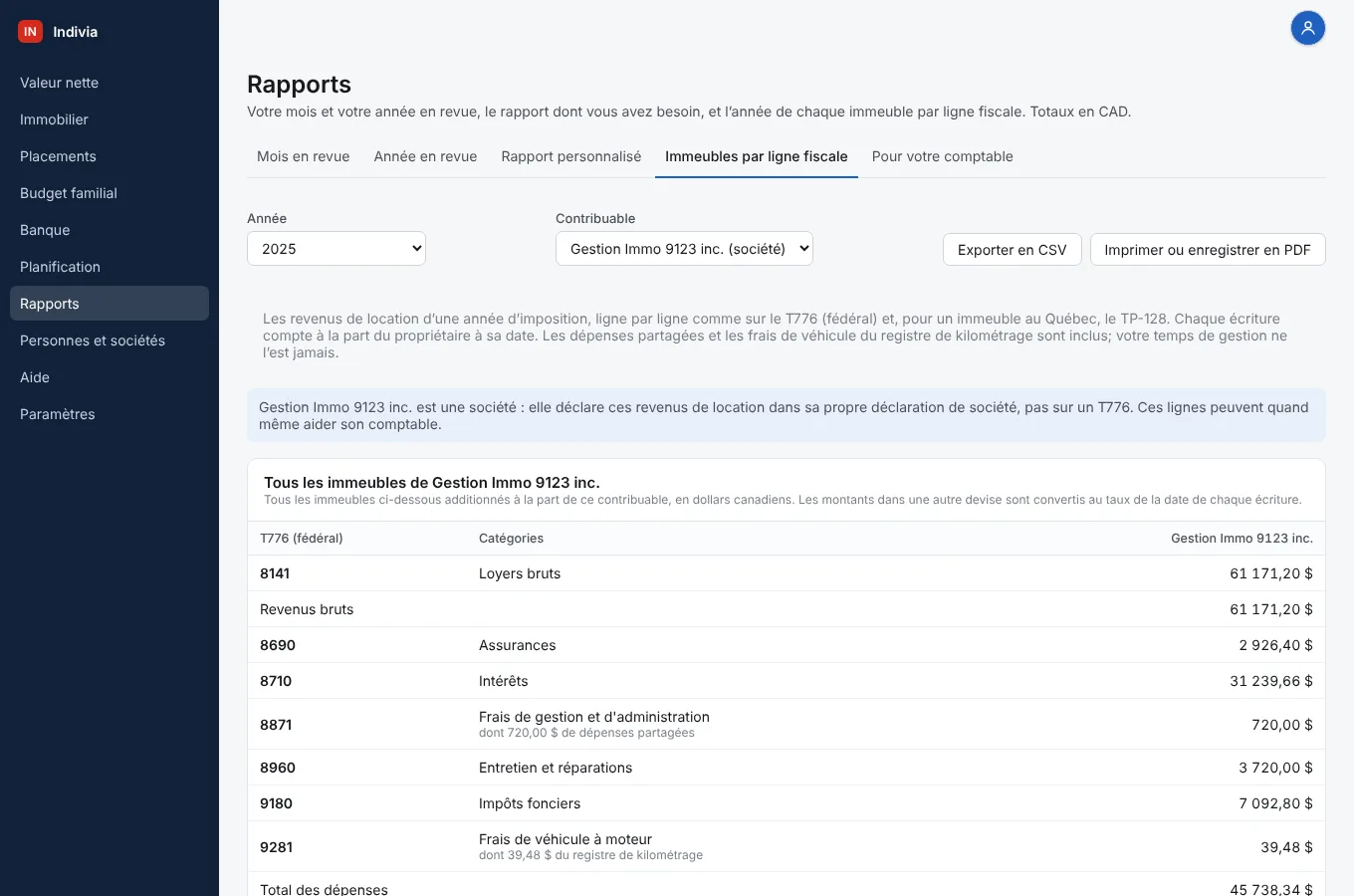Open the Placements sidebar item
1354x896 pixels.
(x=110, y=156)
